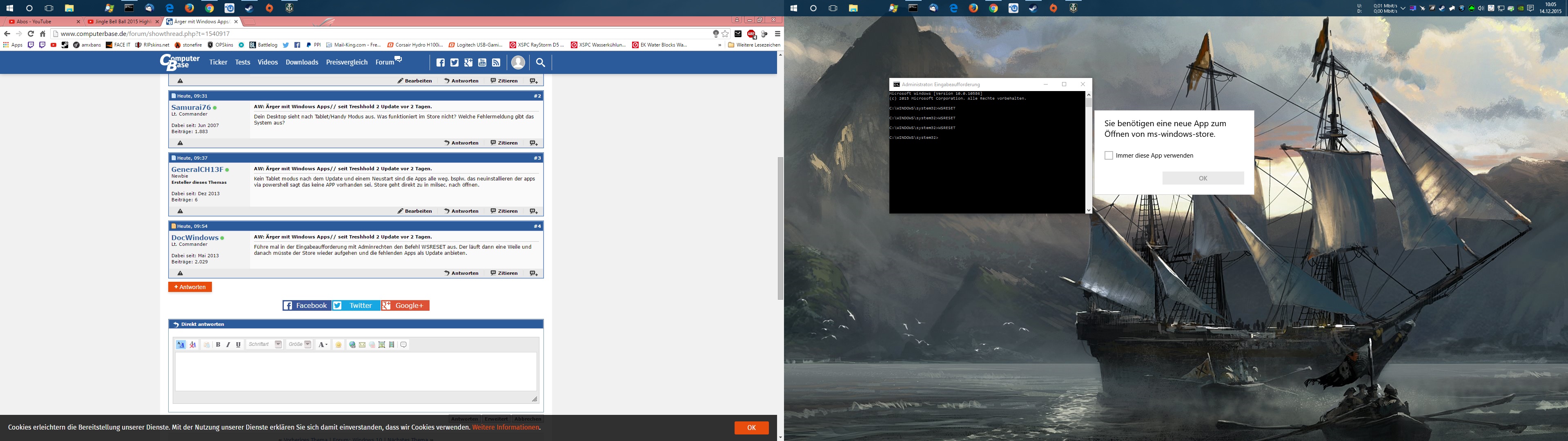The image size is (1568, 441).
Task: Open the ComputerBase RSS feed icon
Action: [496, 62]
